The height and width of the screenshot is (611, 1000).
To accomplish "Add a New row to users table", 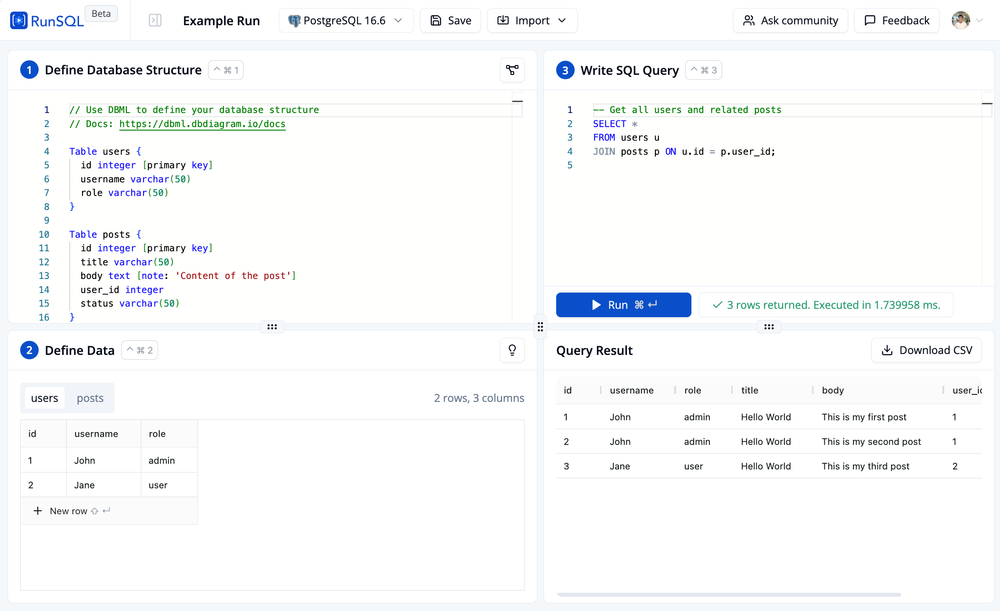I will pos(62,510).
